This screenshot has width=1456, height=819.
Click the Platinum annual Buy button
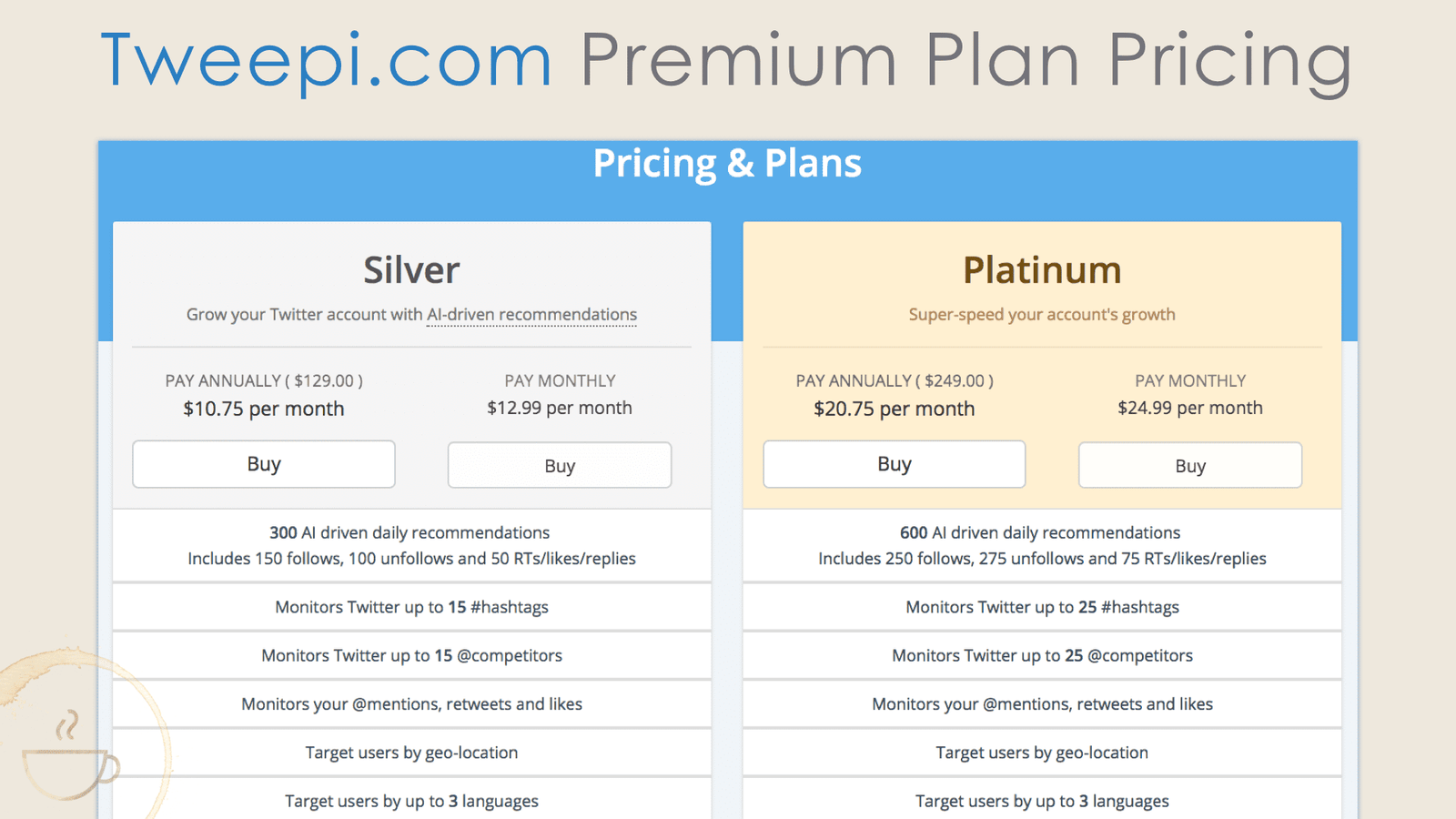[x=894, y=463]
